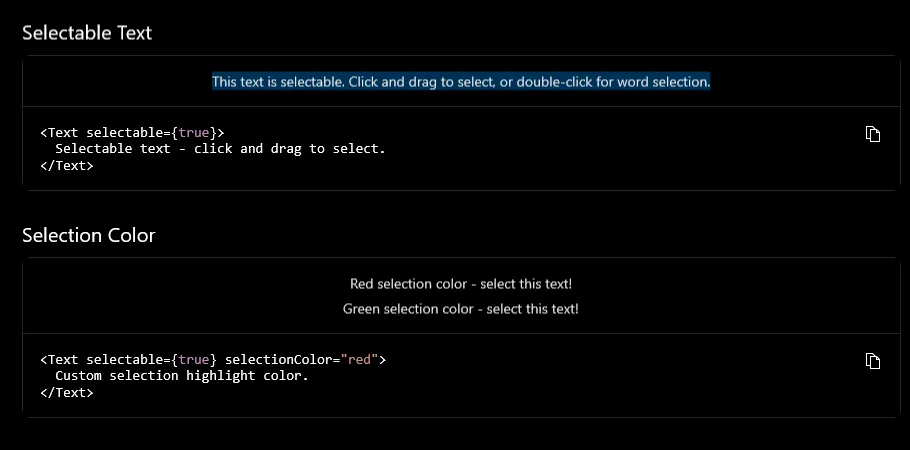Click the 'Selection Color' section heading

(x=89, y=236)
